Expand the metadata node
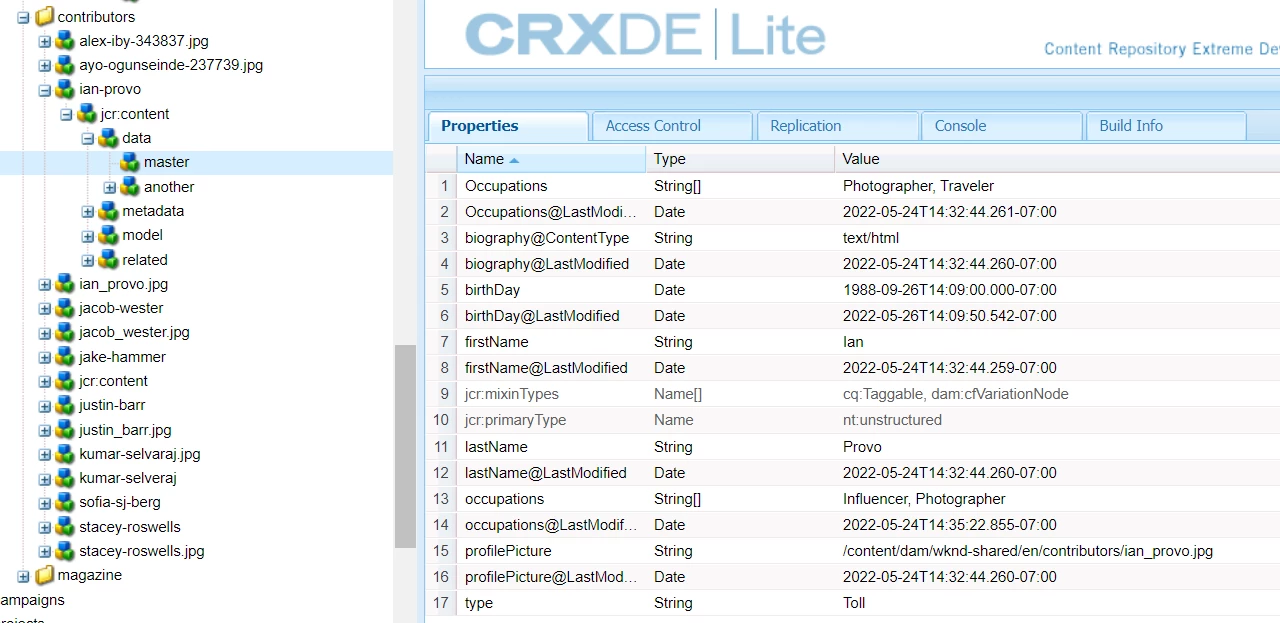This screenshot has height=623, width=1280. click(x=87, y=212)
